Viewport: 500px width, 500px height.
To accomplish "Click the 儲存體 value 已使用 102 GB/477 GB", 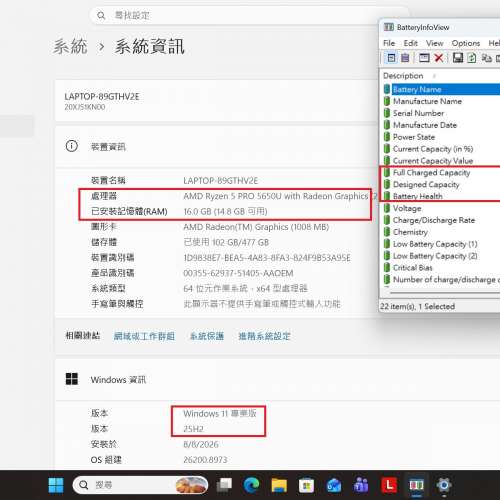I will point(226,242).
